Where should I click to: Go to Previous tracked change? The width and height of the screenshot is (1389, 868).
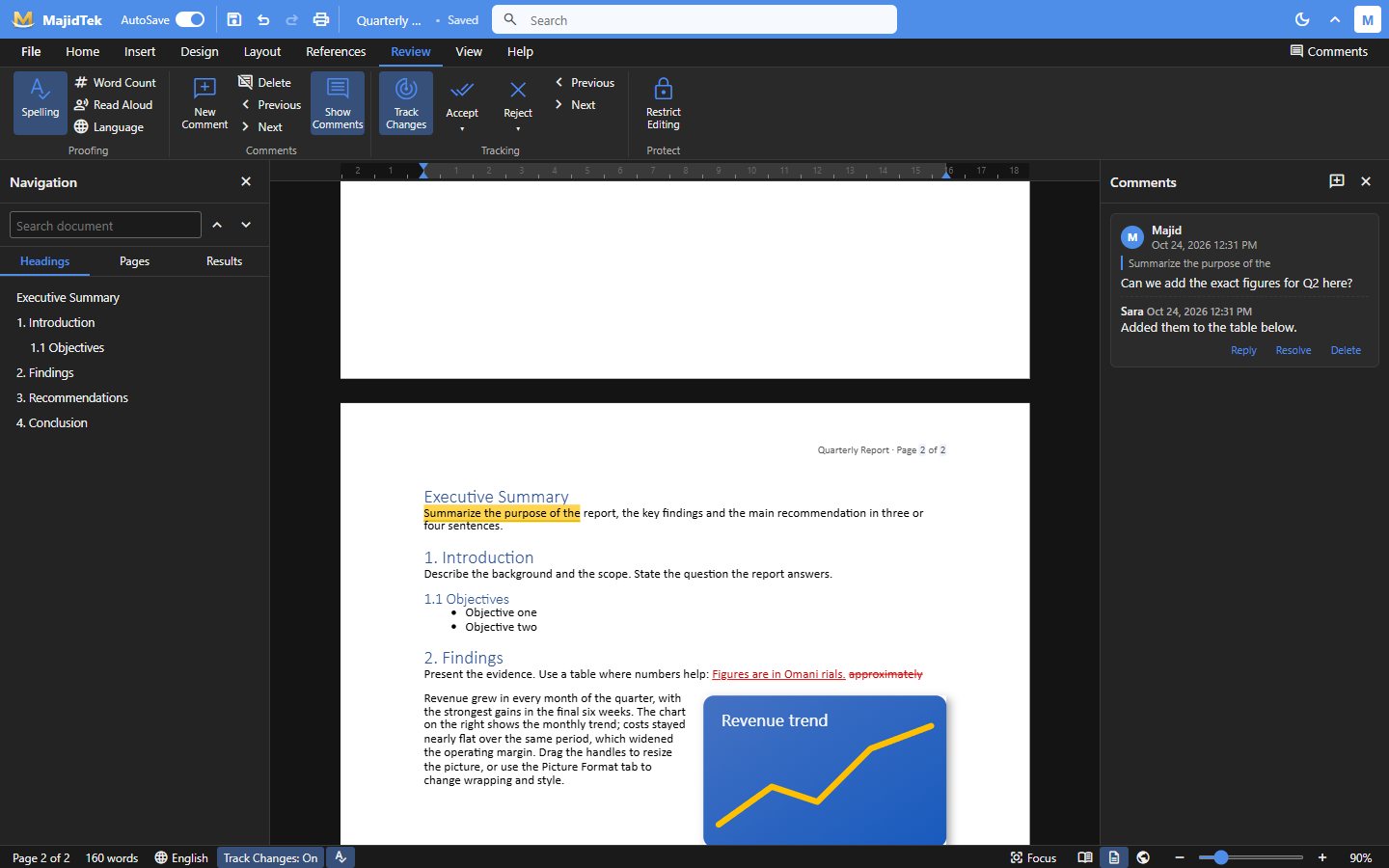585,83
